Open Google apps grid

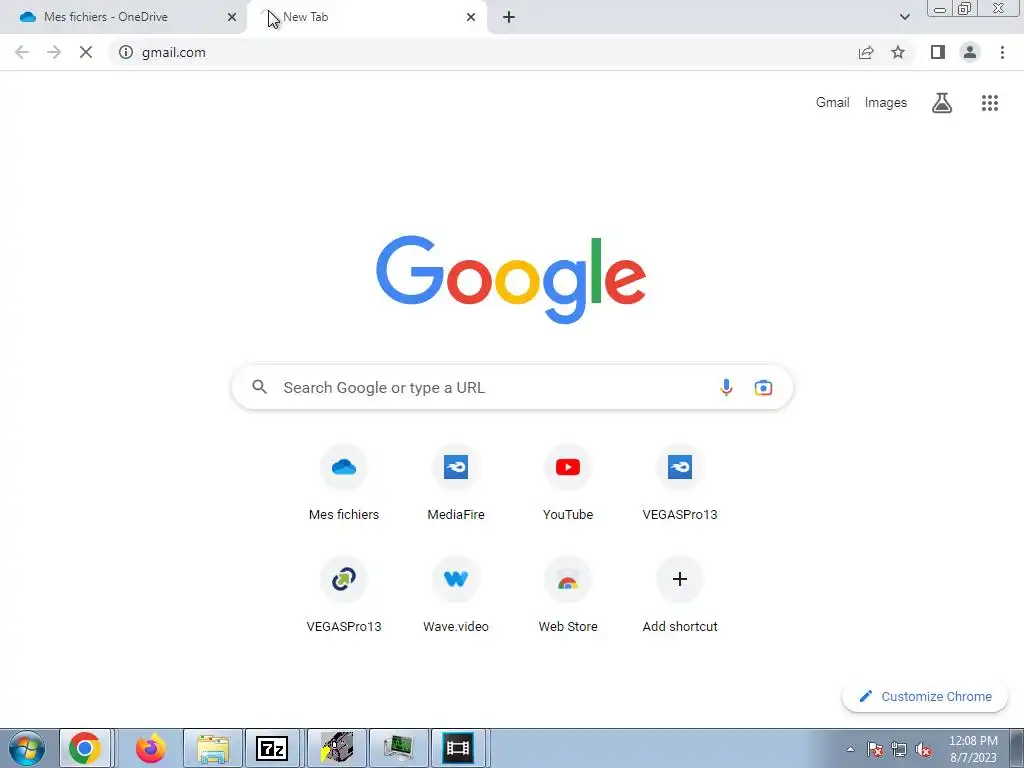point(990,103)
